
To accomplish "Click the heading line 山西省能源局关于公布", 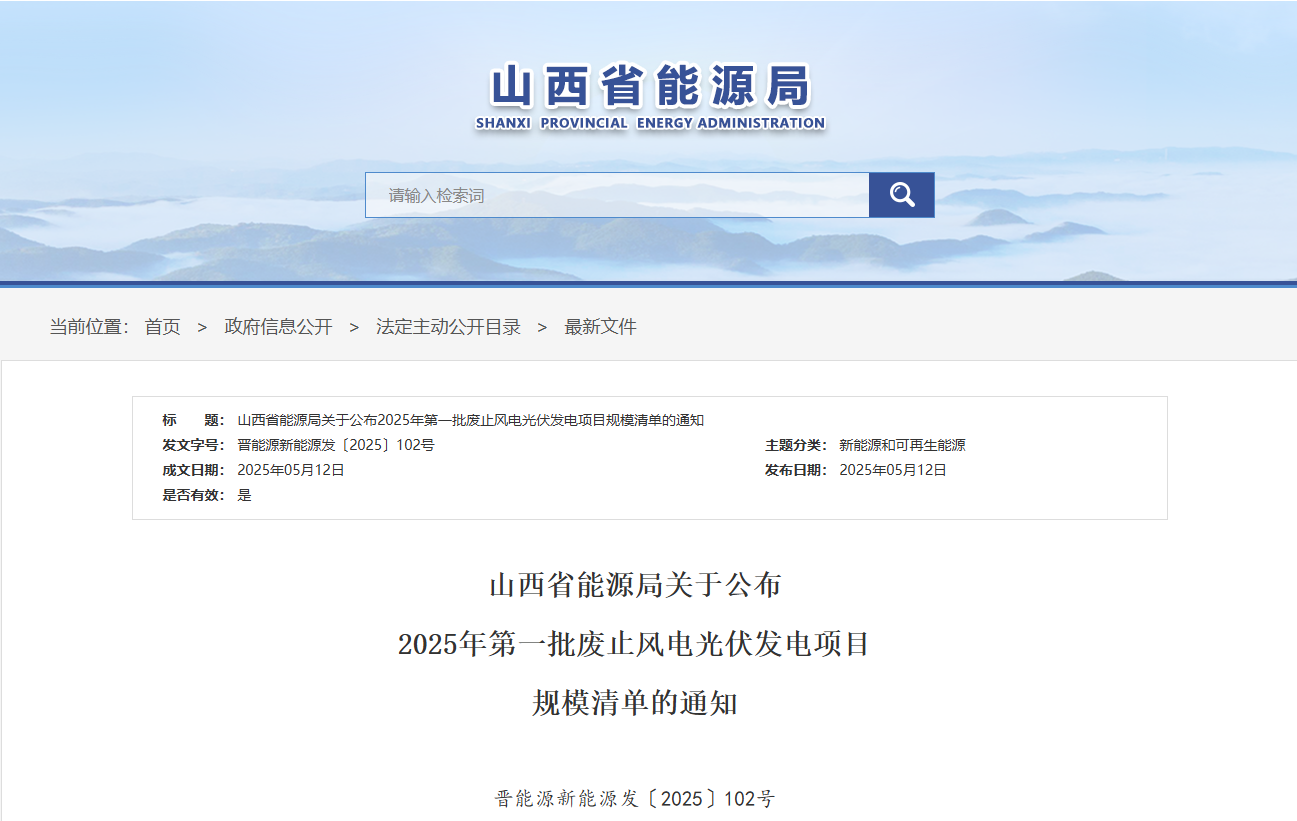I will [634, 585].
